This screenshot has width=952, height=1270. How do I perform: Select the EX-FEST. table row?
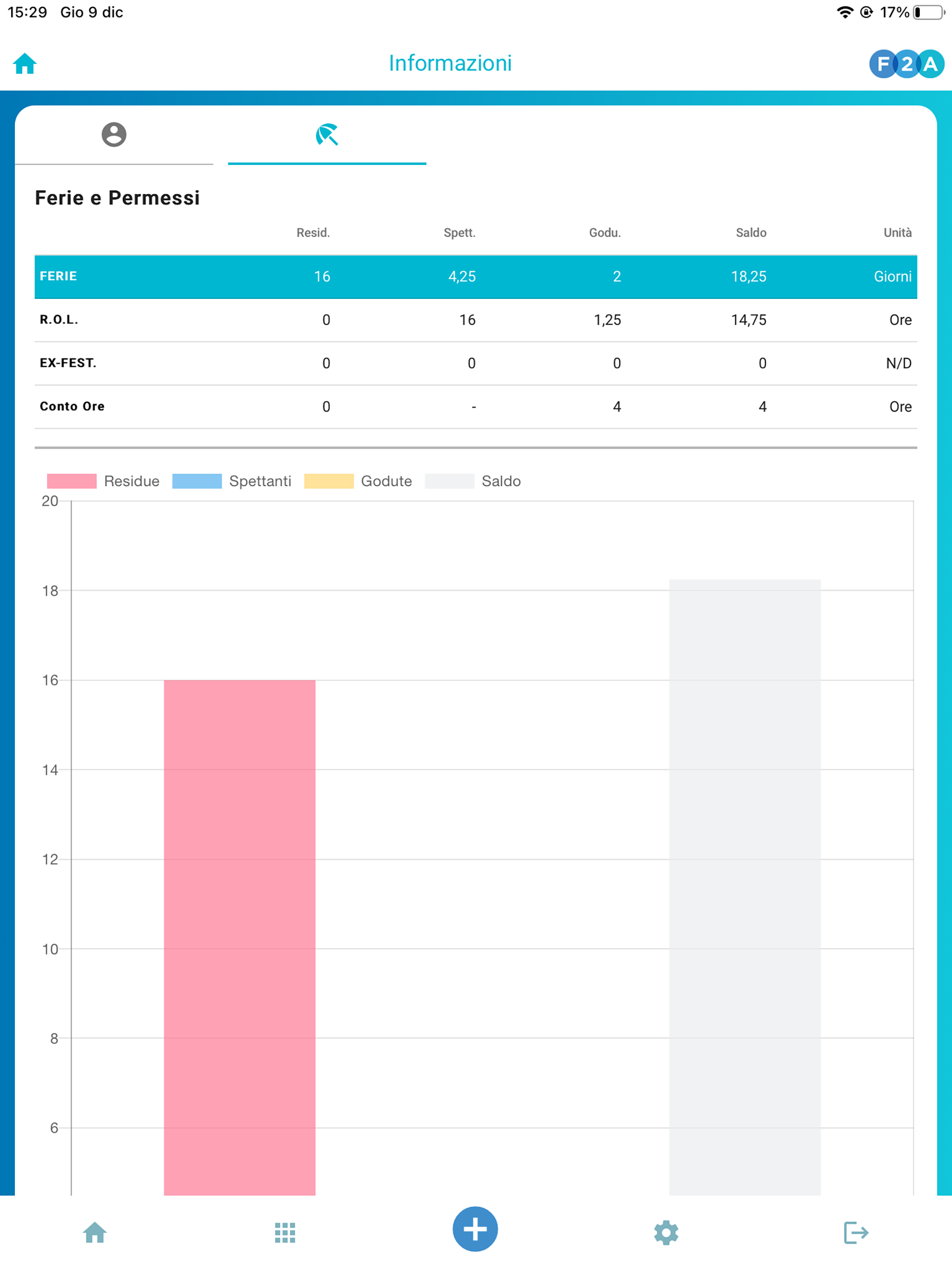pos(476,364)
